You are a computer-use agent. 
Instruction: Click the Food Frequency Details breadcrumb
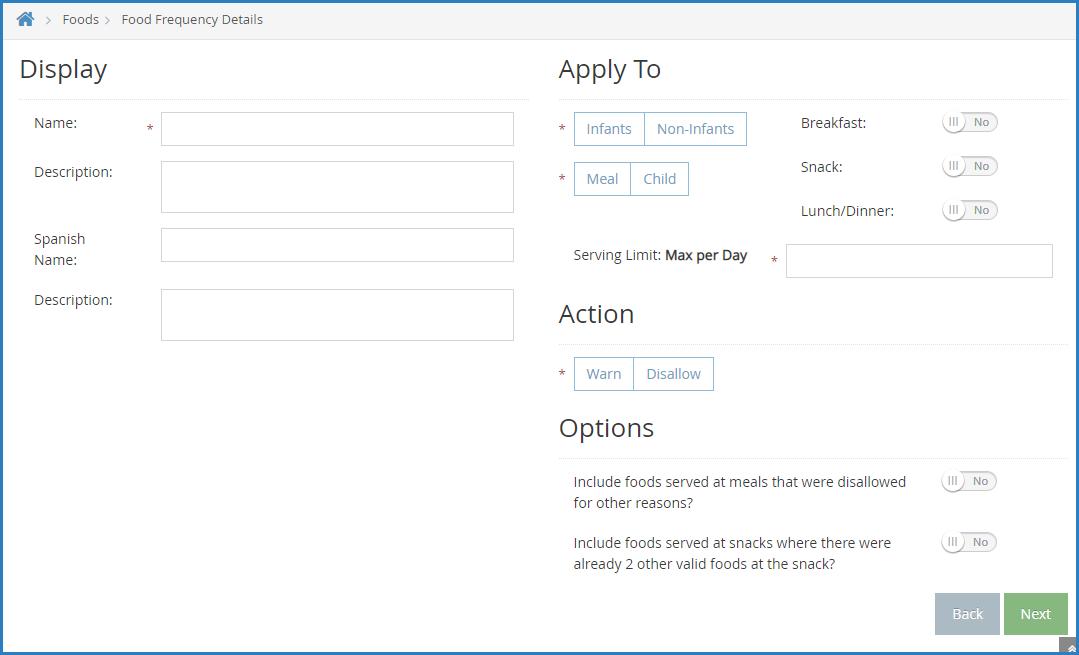pos(192,19)
